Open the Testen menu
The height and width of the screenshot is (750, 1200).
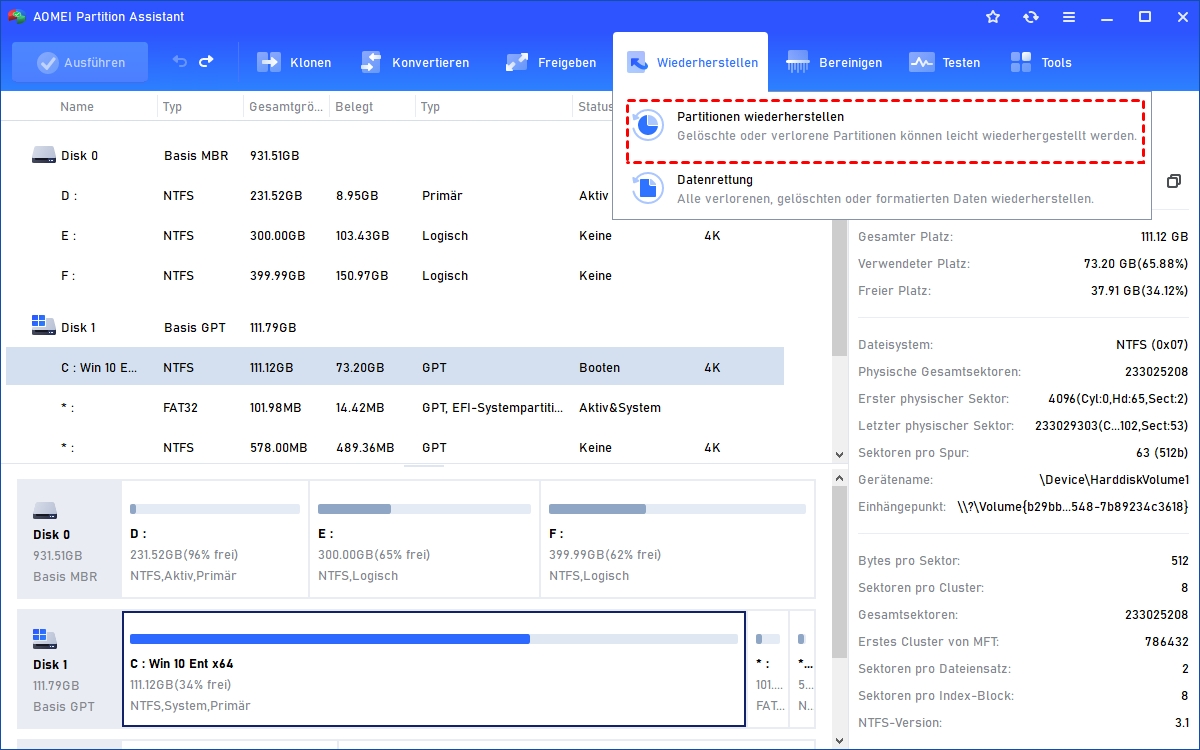945,62
